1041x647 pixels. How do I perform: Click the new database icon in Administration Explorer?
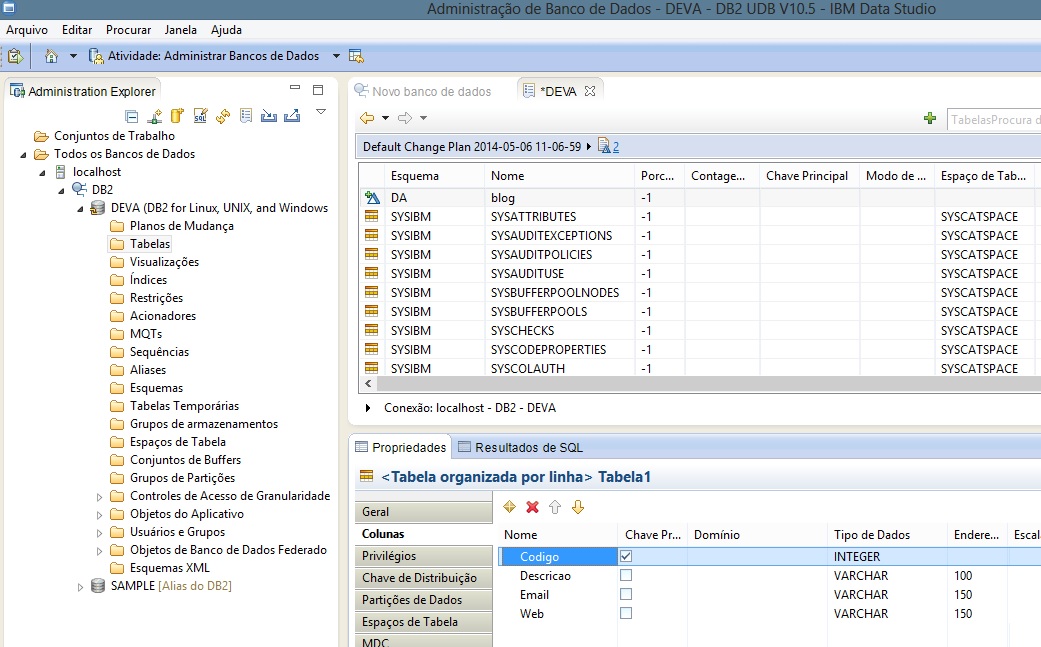[x=177, y=116]
